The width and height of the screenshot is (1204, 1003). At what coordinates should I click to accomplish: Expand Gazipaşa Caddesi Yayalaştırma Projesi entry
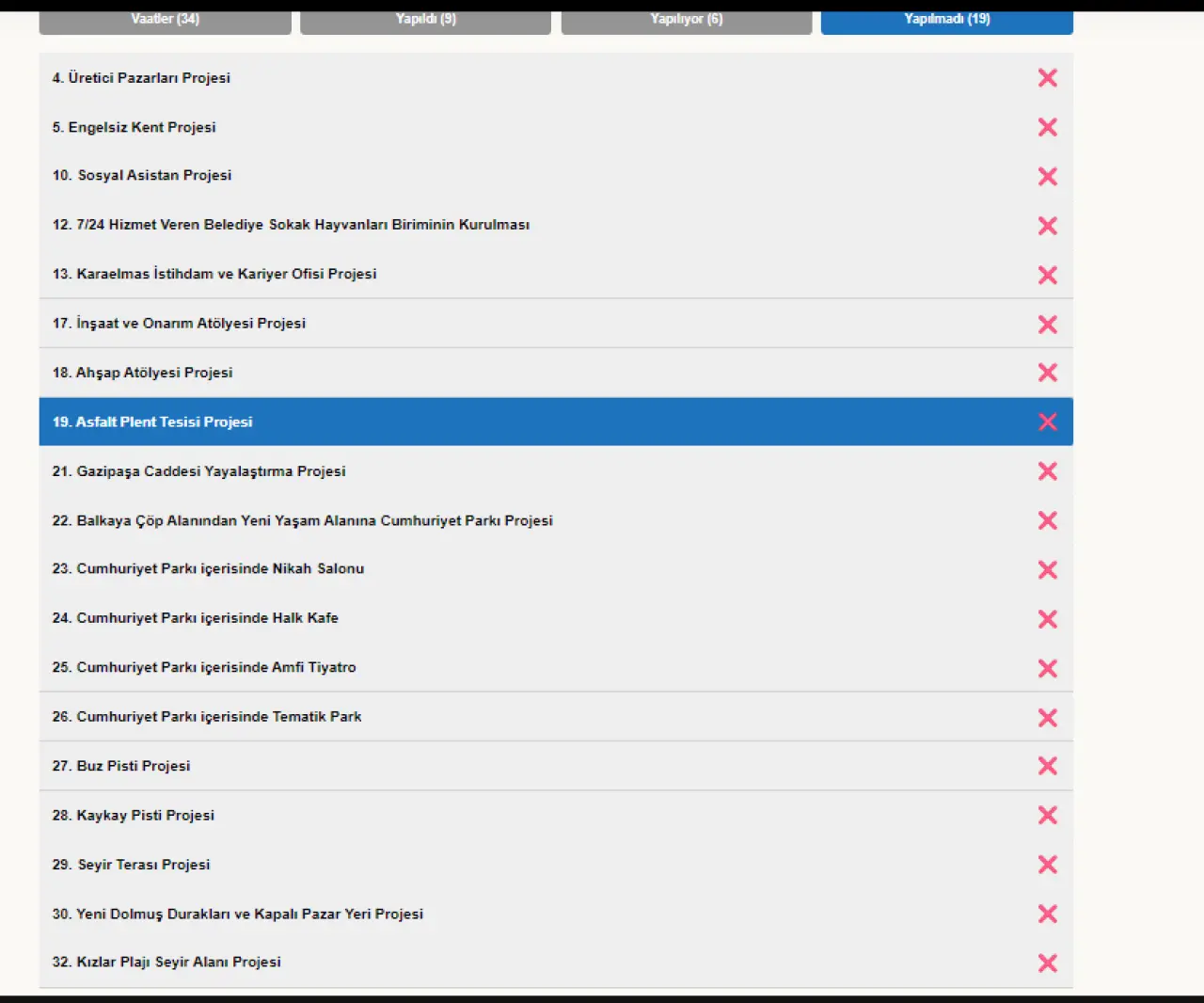coord(198,471)
